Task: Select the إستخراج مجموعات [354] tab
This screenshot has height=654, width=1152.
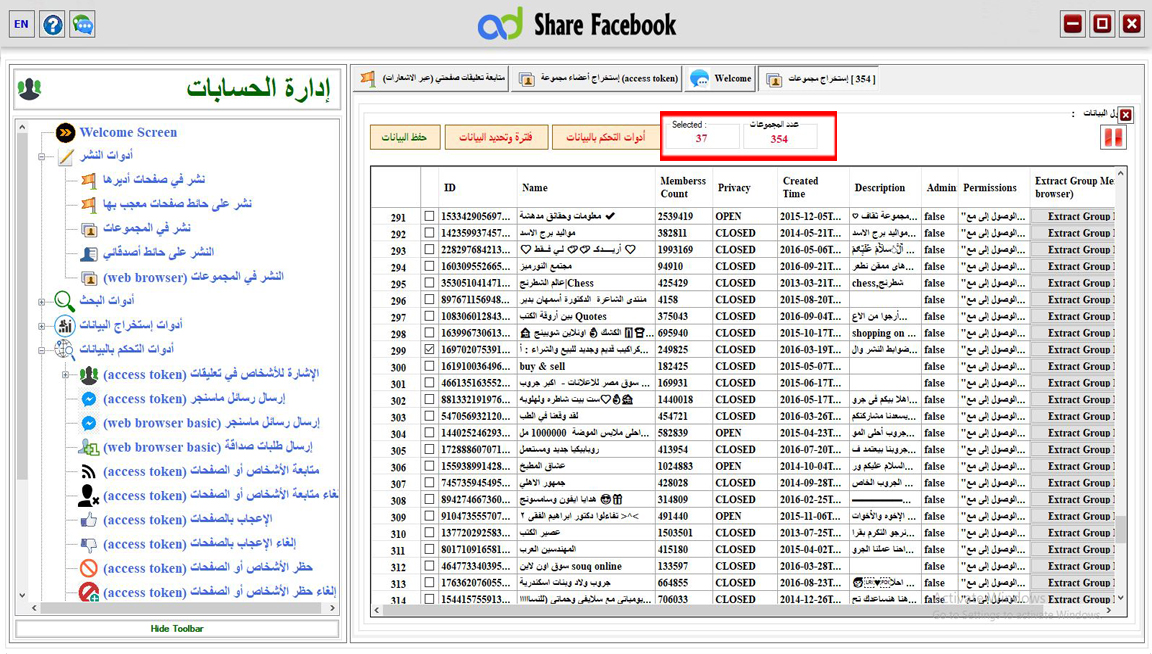Action: [819, 79]
